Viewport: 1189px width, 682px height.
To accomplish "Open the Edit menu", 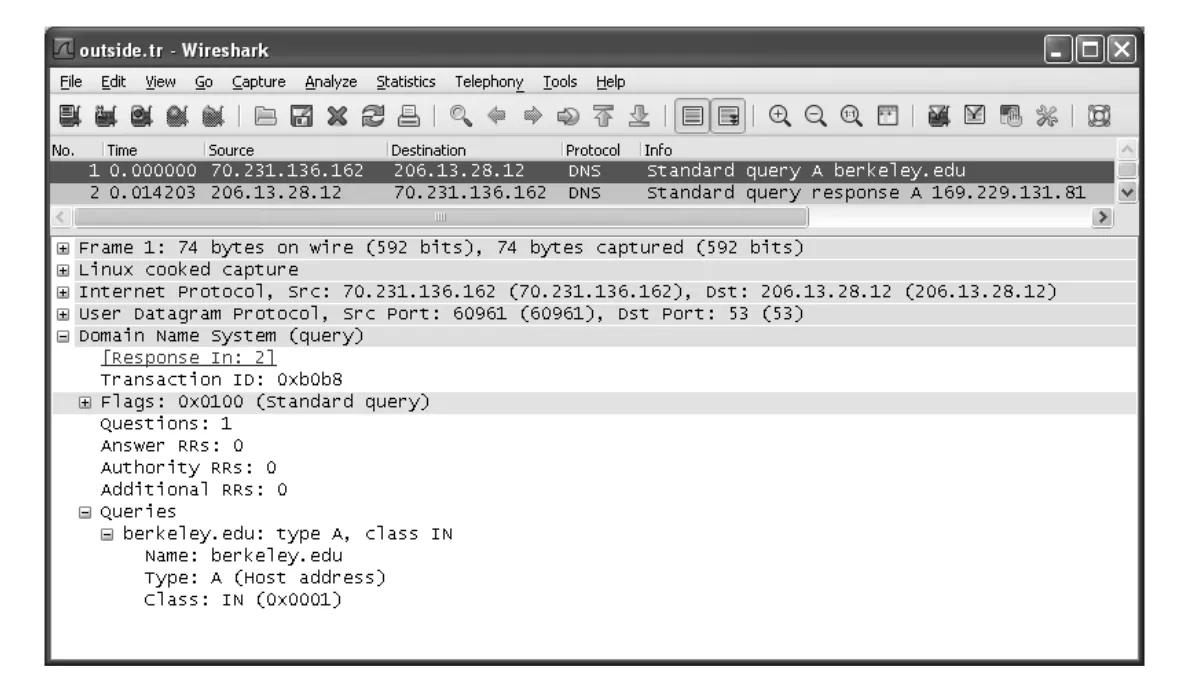I will click(113, 82).
